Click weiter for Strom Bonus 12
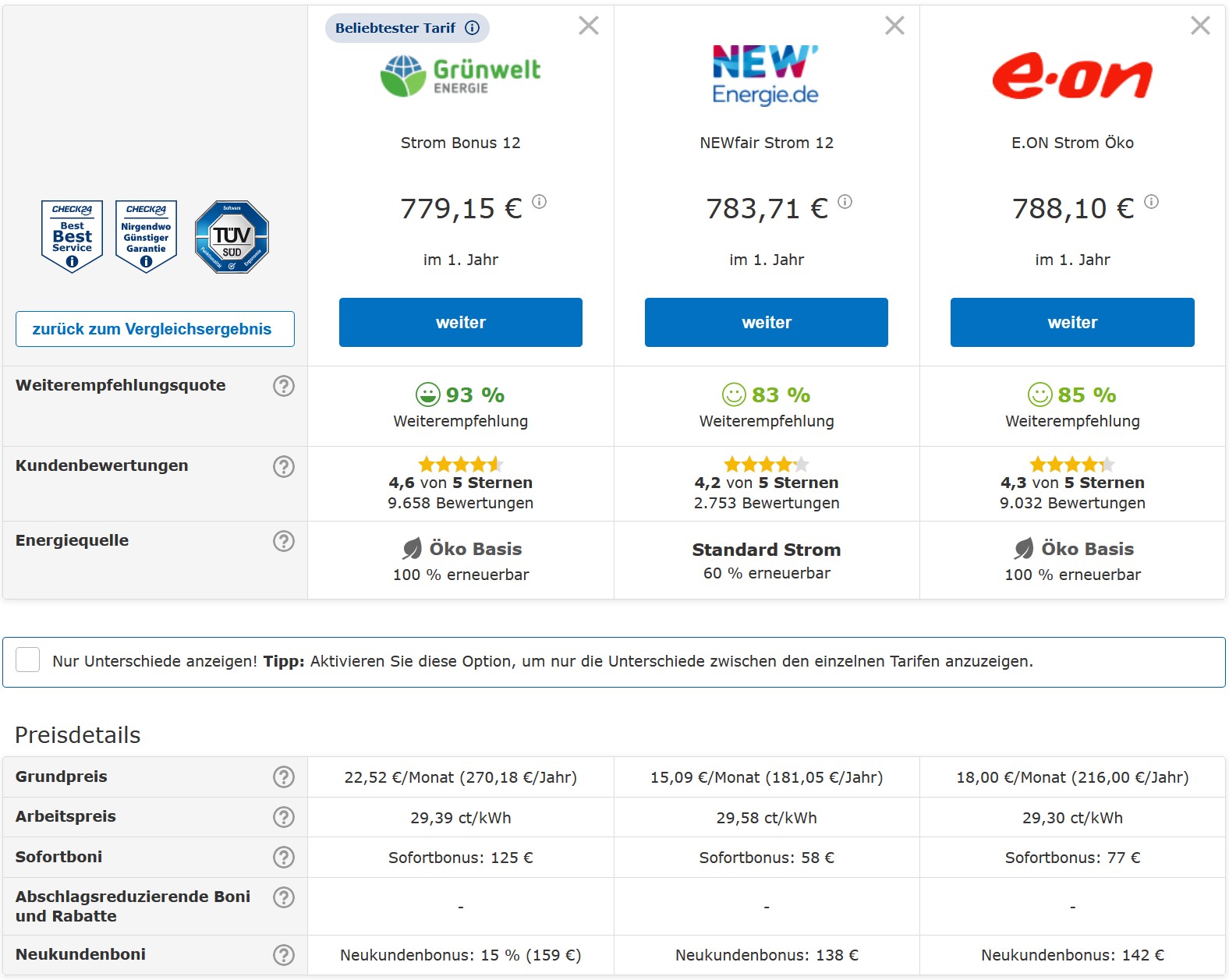This screenshot has width=1229, height=980. point(461,322)
